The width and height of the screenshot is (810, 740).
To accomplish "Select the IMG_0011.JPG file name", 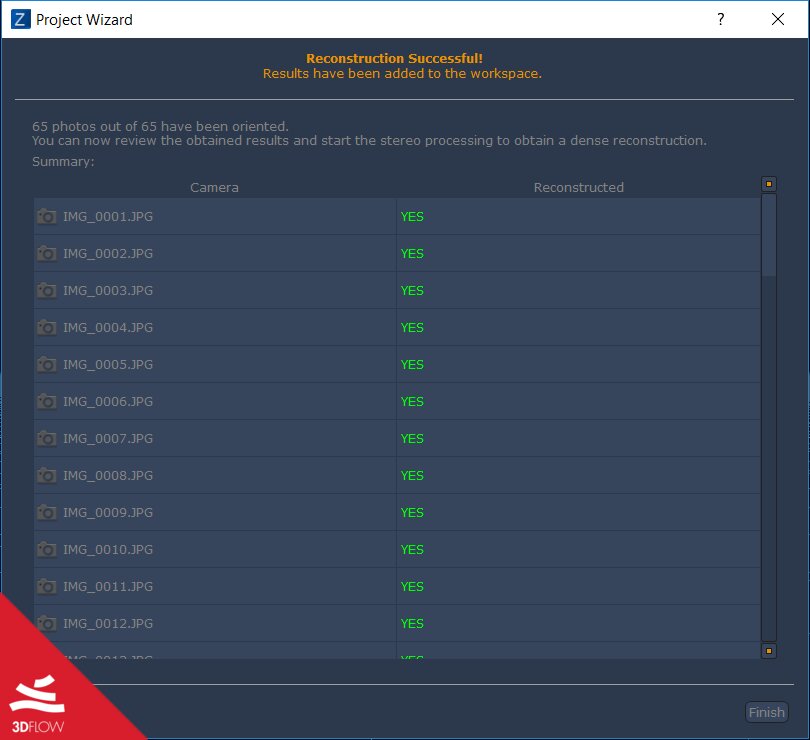I will coord(108,587).
